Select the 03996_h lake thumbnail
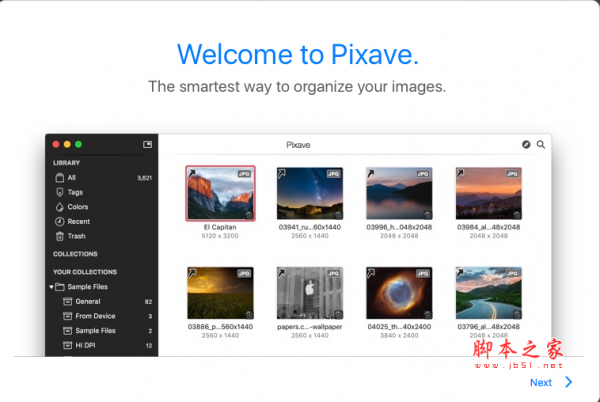Viewport: 600px width, 402px height. (x=399, y=193)
